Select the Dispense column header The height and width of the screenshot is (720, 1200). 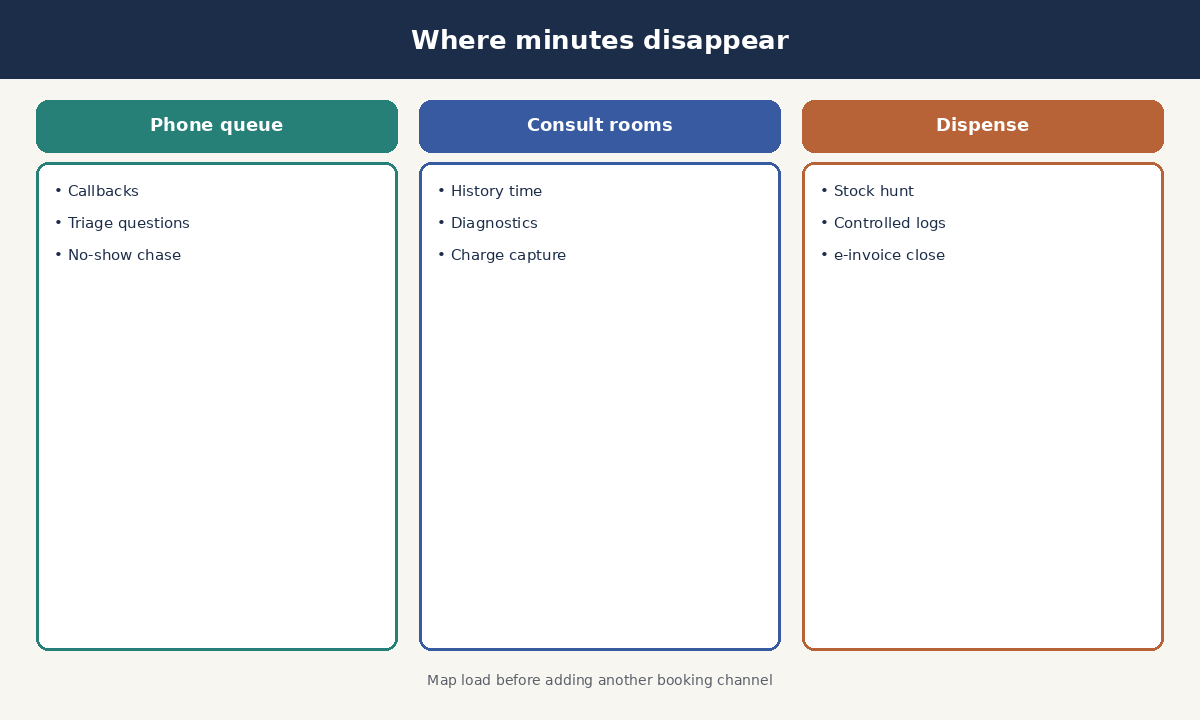click(x=983, y=126)
